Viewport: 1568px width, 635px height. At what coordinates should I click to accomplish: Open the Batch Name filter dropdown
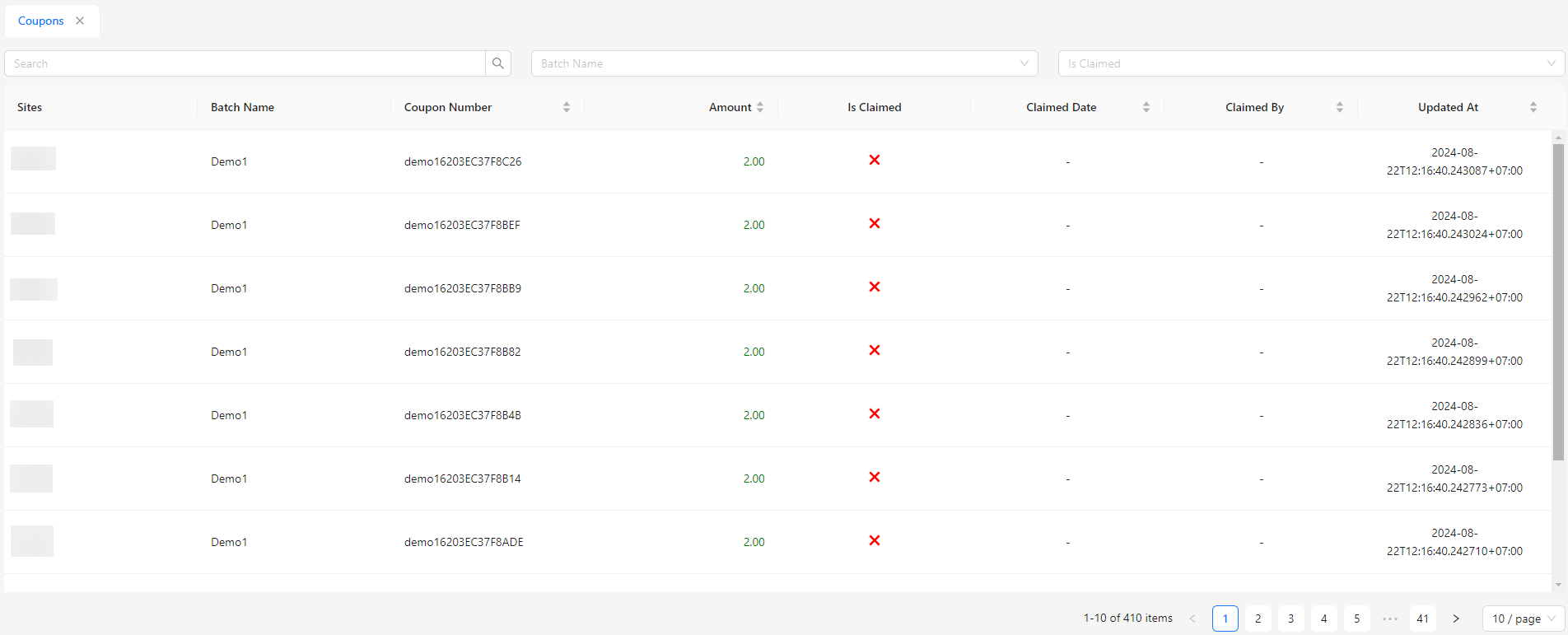(x=784, y=63)
